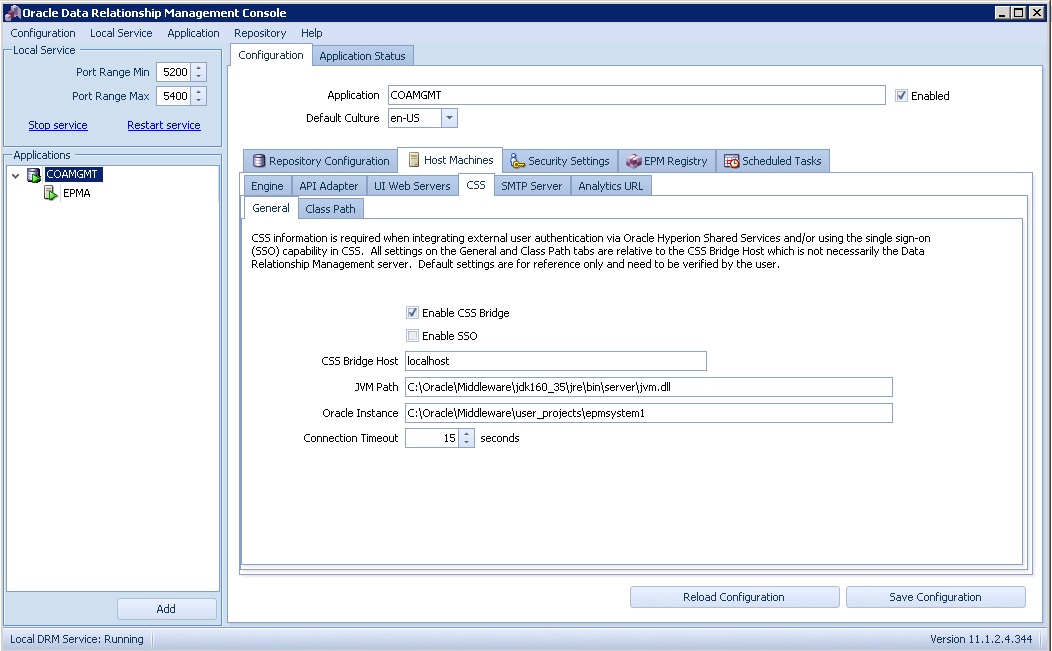Open the Analytics URL sub-tab
This screenshot has height=651, width=1052.
click(x=611, y=186)
